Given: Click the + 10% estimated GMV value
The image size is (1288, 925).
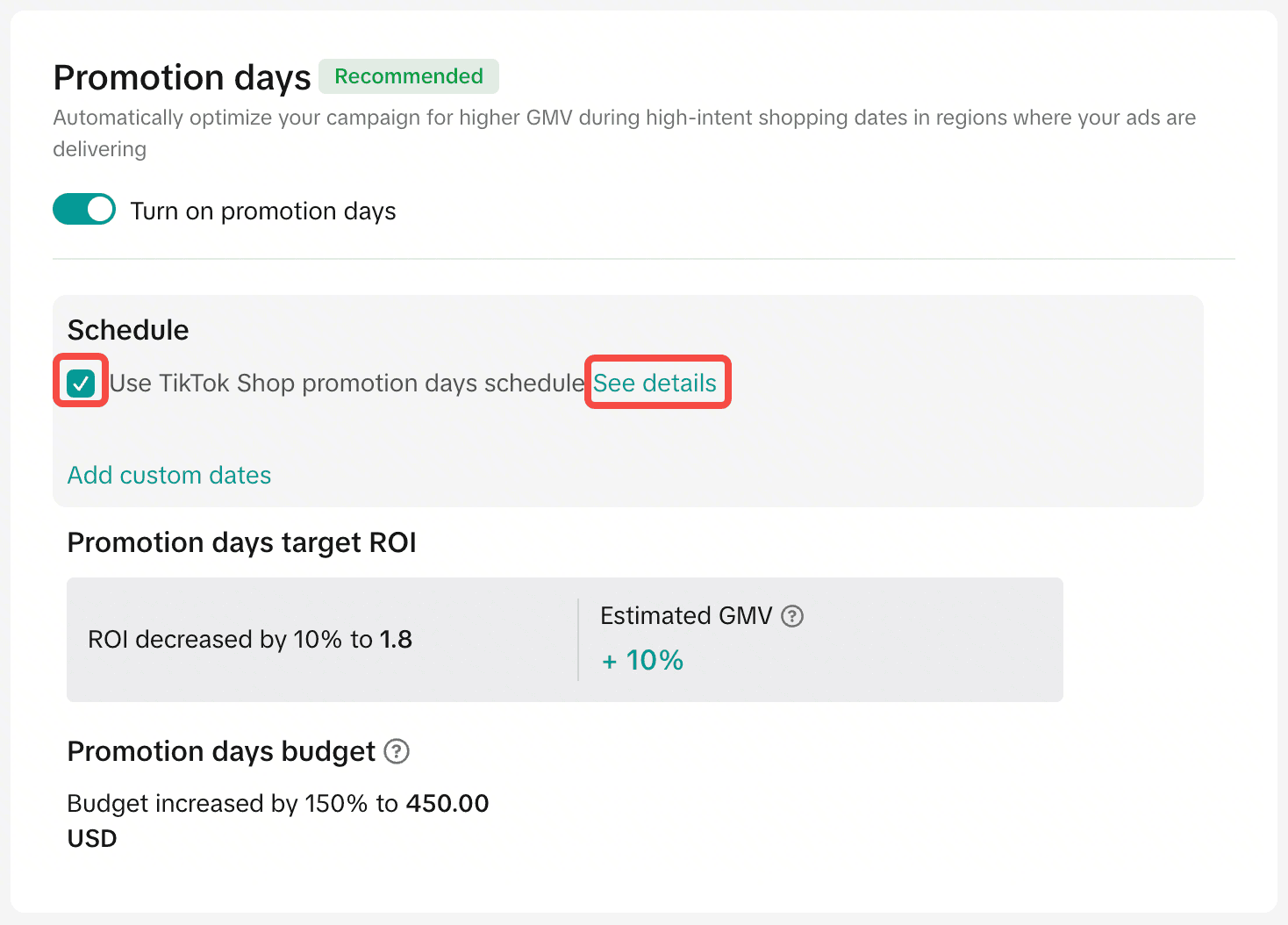Looking at the screenshot, I should (642, 660).
